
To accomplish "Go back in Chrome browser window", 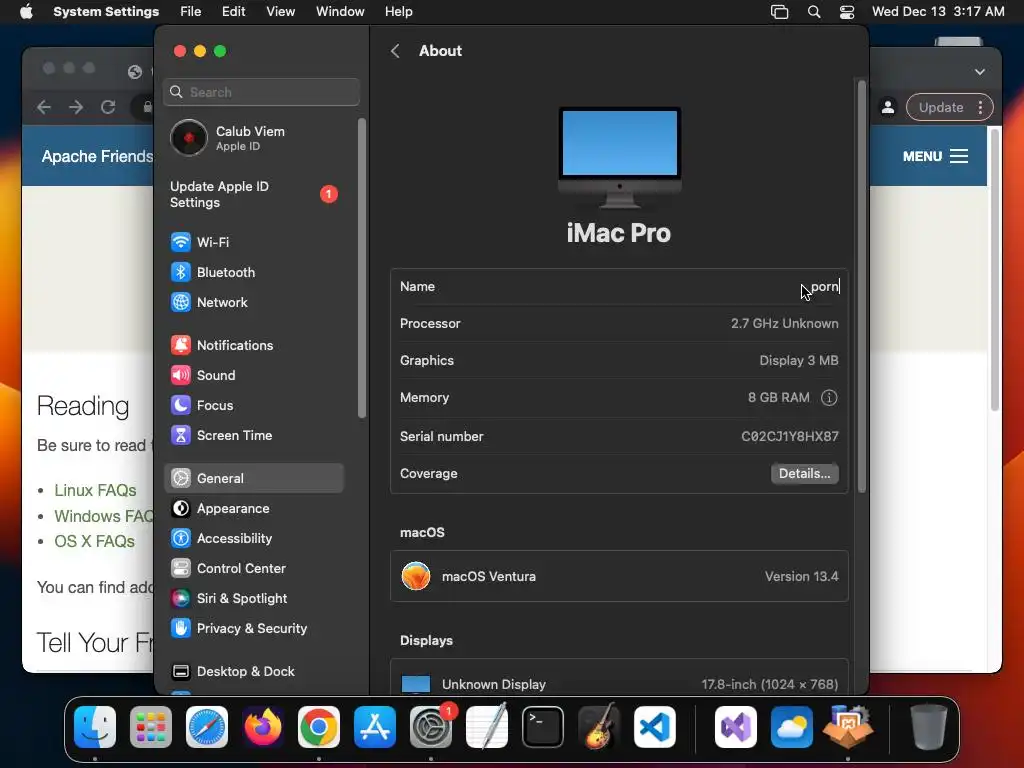I will (x=44, y=107).
